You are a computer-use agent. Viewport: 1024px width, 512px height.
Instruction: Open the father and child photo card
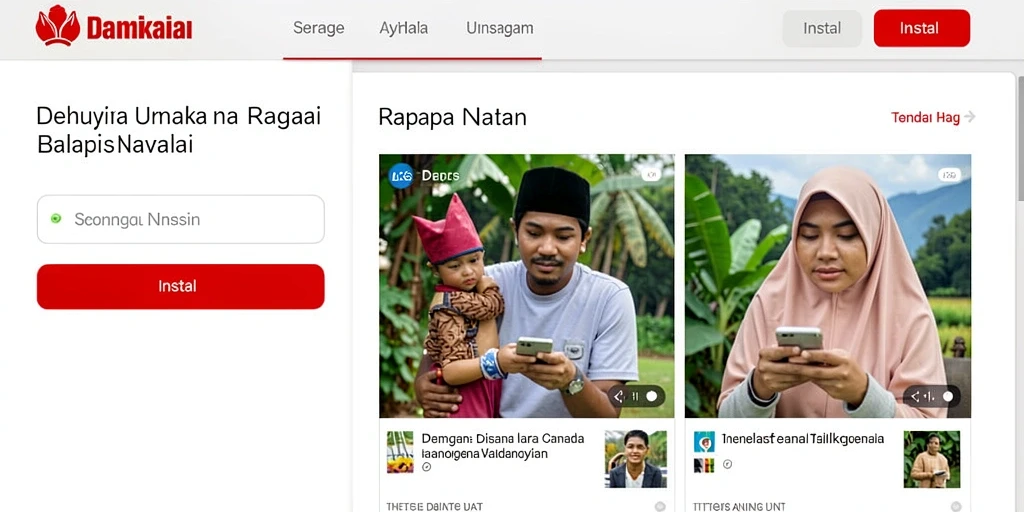click(x=526, y=285)
